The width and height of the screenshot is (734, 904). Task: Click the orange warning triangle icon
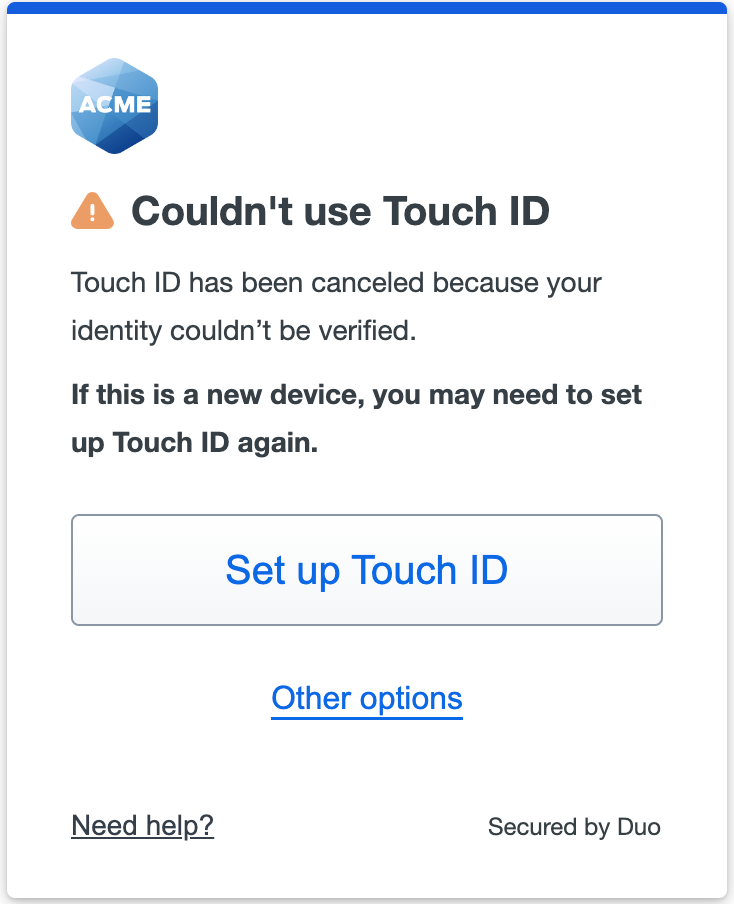point(92,211)
